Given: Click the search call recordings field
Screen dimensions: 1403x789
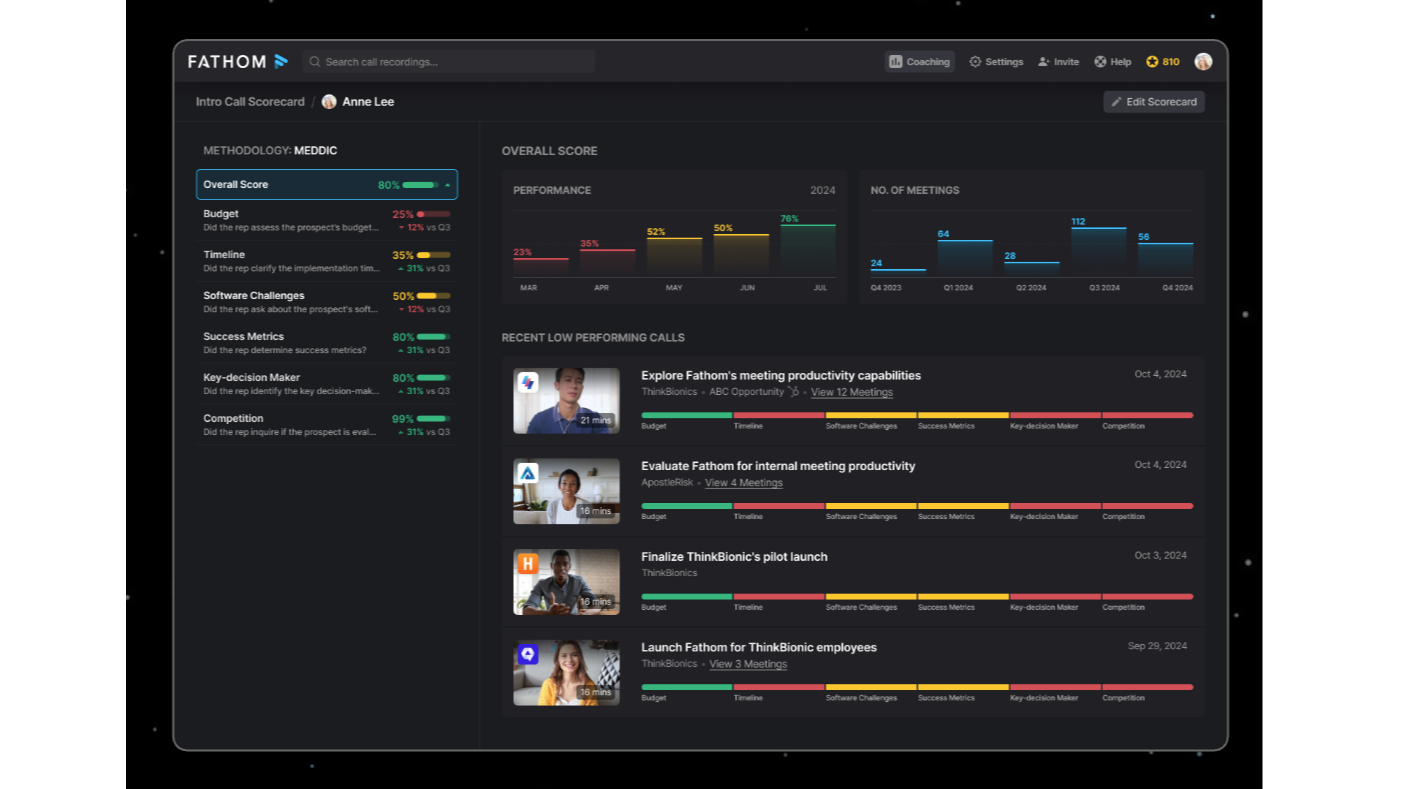Looking at the screenshot, I should coord(448,61).
